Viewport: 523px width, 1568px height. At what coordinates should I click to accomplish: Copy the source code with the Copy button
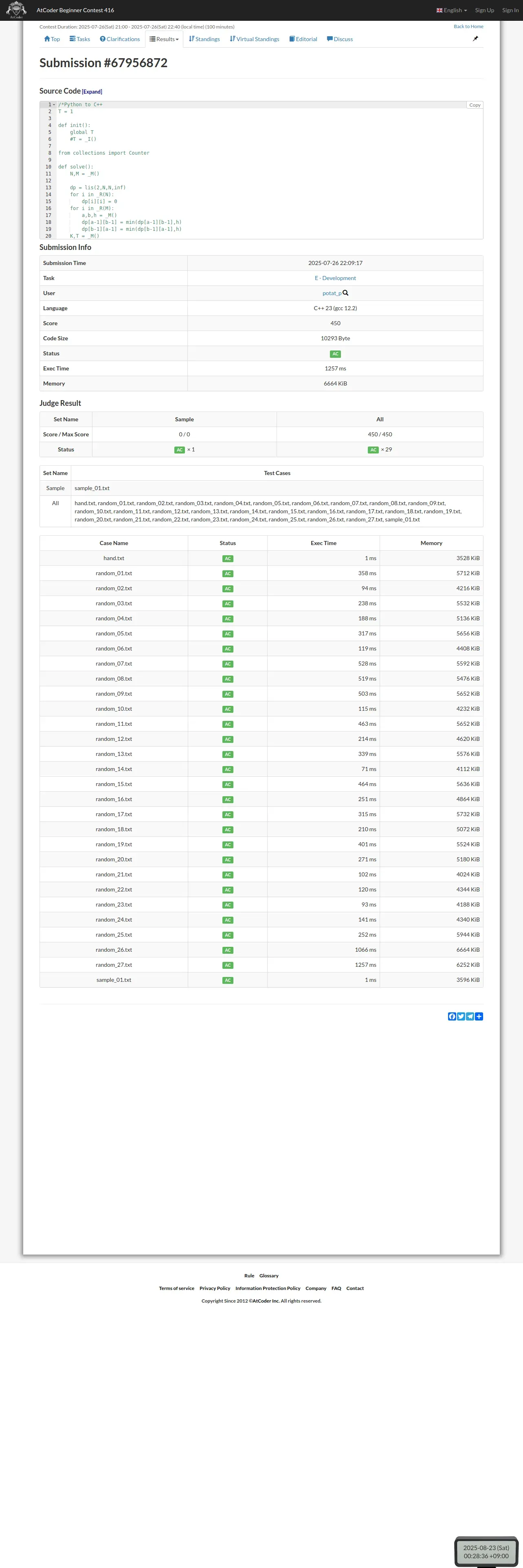click(x=475, y=105)
